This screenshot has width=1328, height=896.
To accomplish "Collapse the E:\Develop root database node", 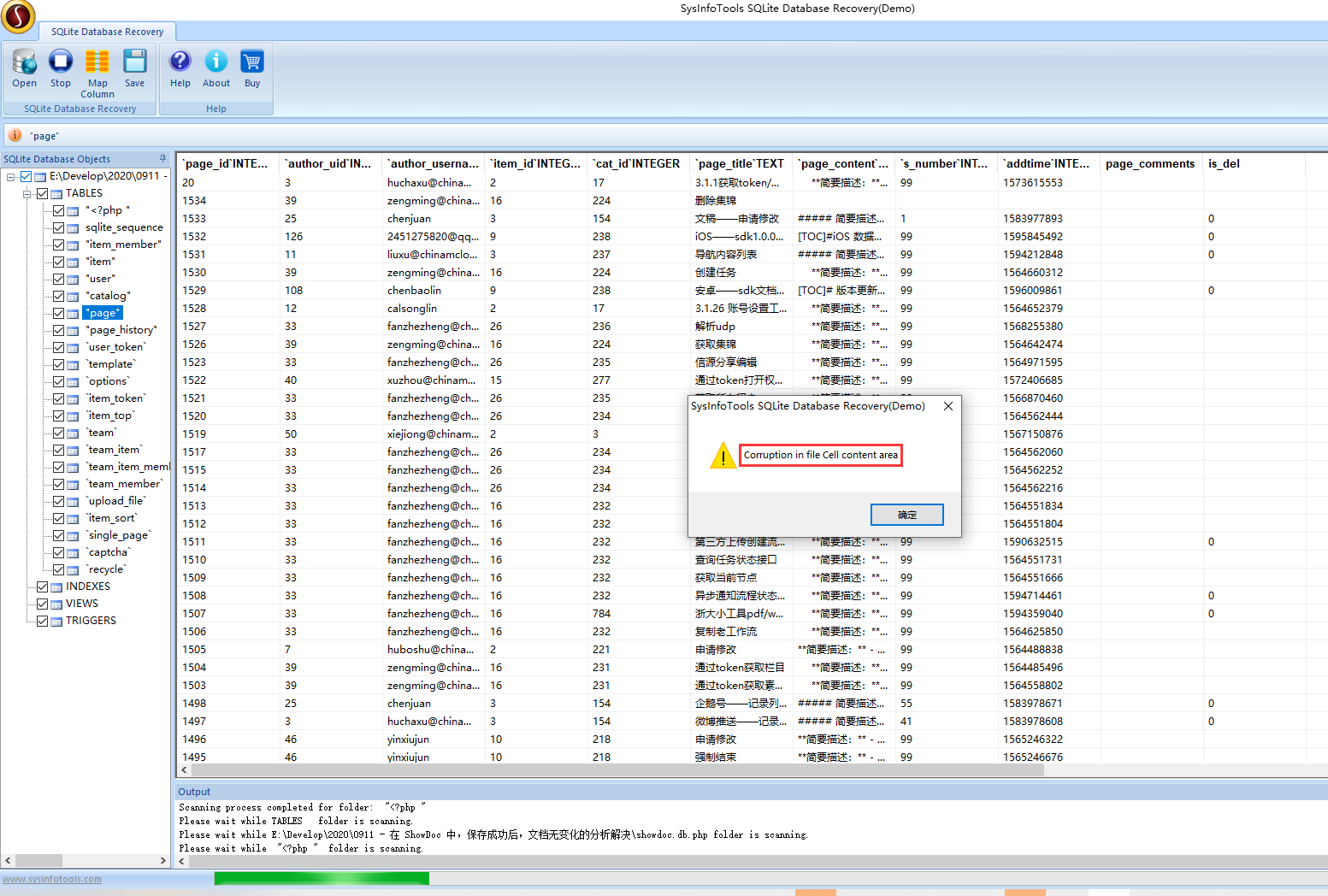I will point(11,177).
